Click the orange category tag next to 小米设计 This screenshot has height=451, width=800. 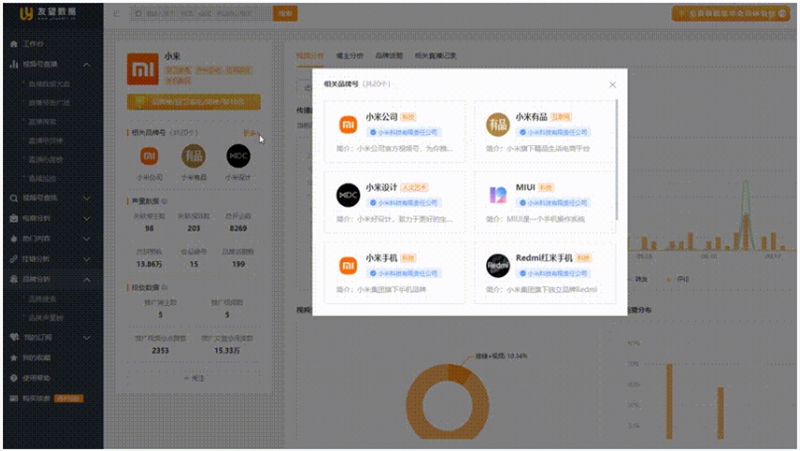(414, 188)
